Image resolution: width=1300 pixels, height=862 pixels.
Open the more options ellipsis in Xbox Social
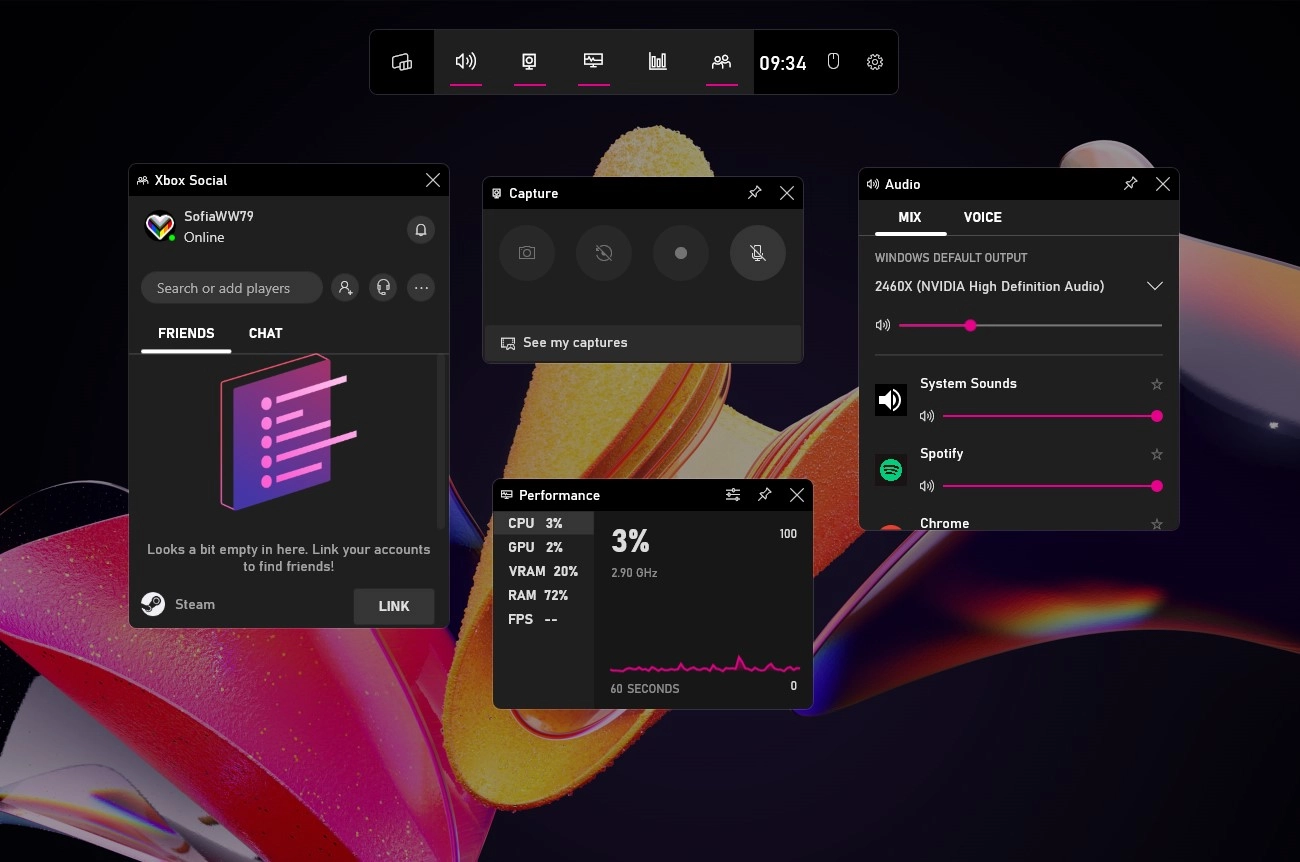pos(421,288)
